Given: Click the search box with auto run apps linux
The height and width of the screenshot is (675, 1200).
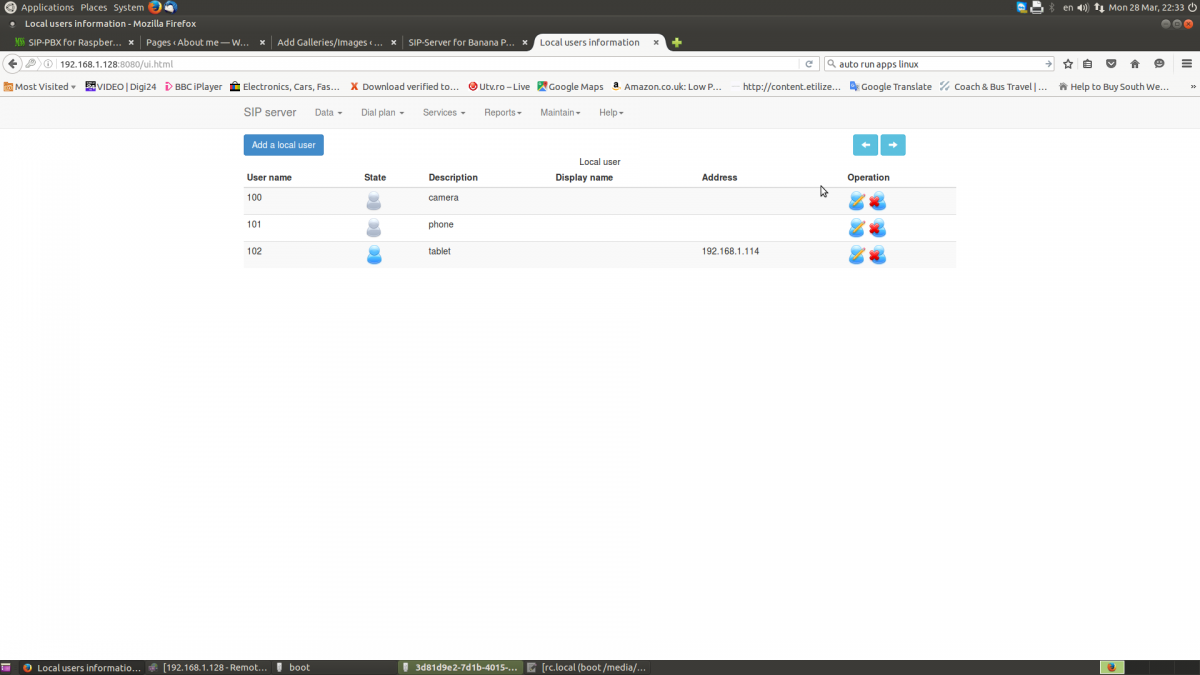Looking at the screenshot, I should 935,64.
